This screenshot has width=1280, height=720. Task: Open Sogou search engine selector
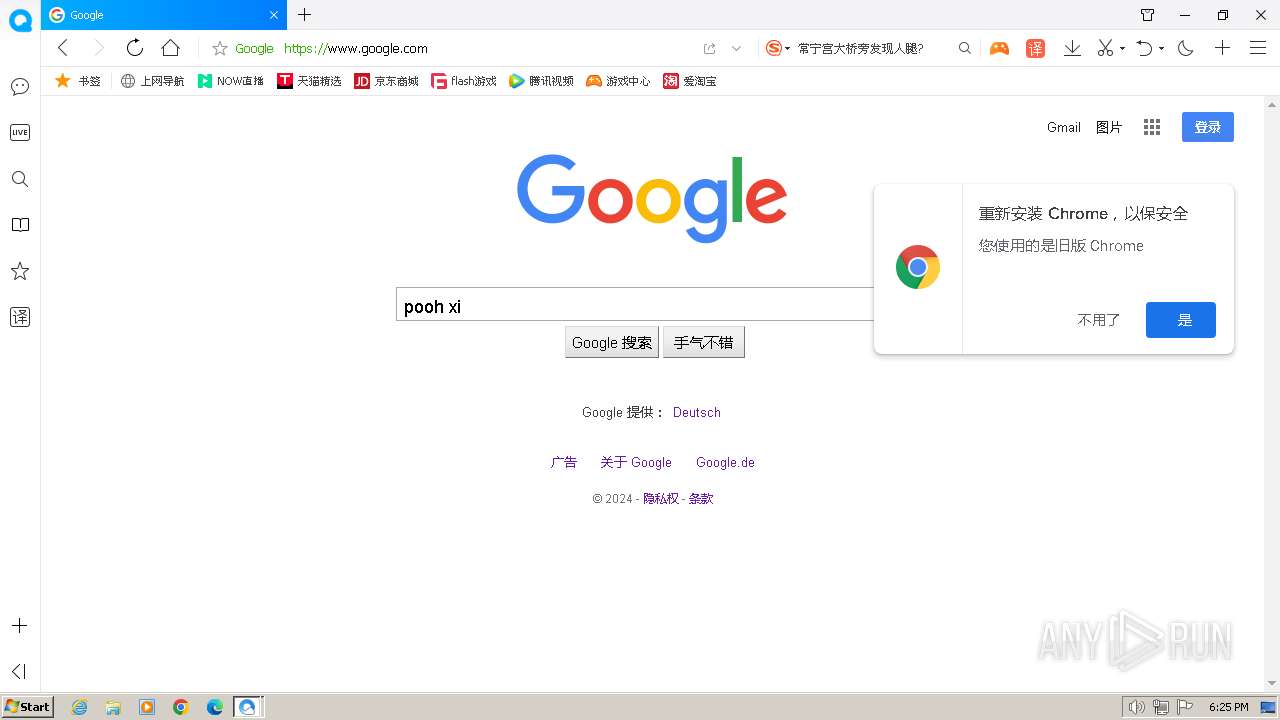[x=777, y=48]
